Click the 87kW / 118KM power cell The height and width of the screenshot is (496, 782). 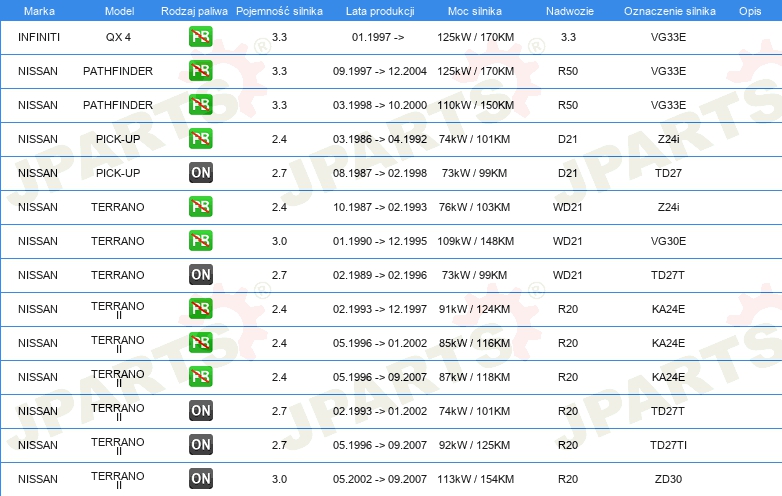pyautogui.click(x=474, y=377)
